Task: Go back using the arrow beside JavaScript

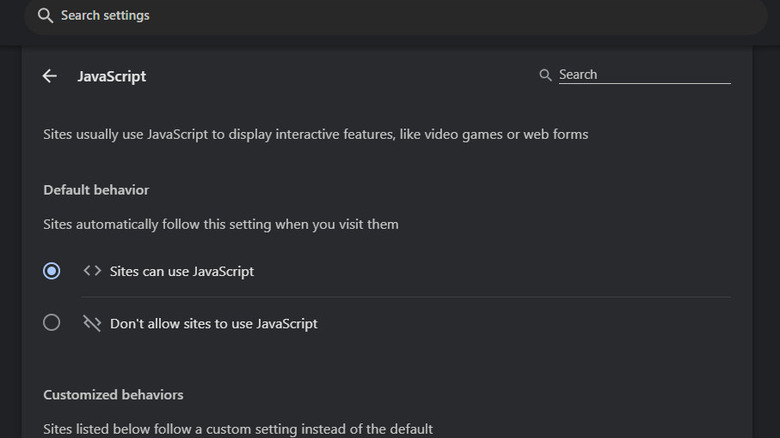Action: (x=50, y=76)
